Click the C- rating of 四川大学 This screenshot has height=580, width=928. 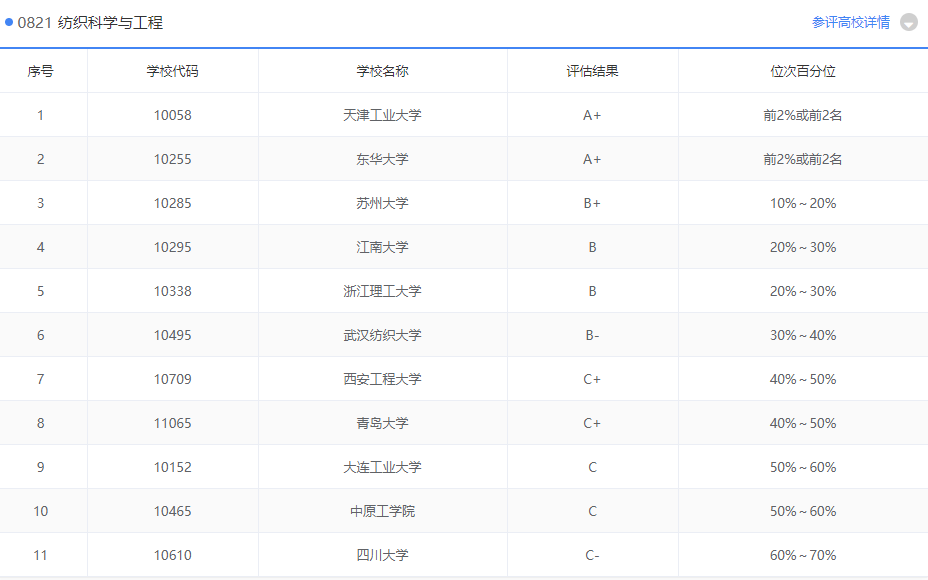click(592, 555)
